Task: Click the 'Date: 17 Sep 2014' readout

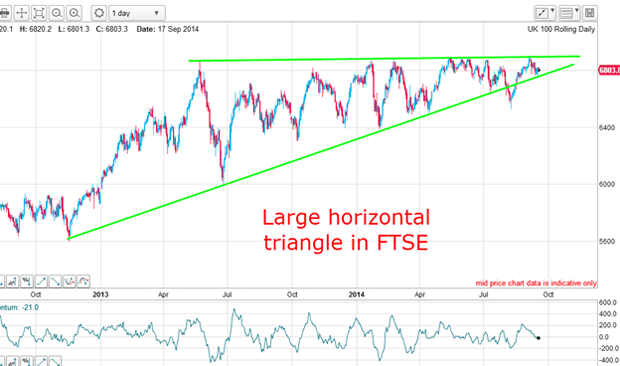Action: point(168,29)
